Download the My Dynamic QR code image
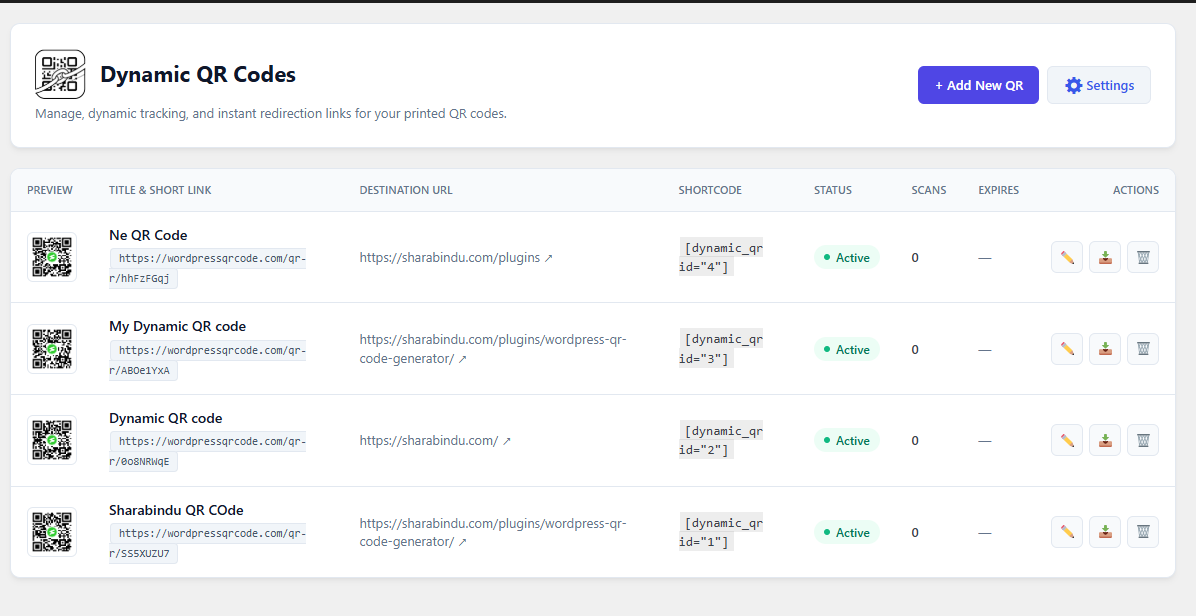The width and height of the screenshot is (1196, 616). tap(1104, 349)
